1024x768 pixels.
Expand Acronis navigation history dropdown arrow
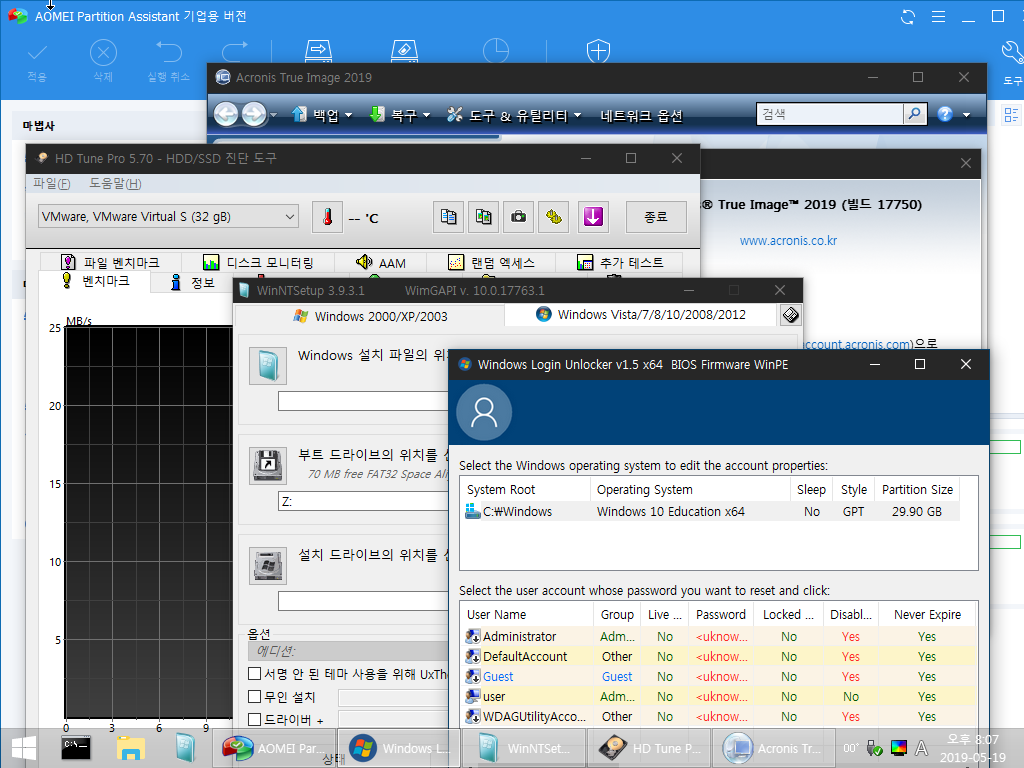[274, 115]
